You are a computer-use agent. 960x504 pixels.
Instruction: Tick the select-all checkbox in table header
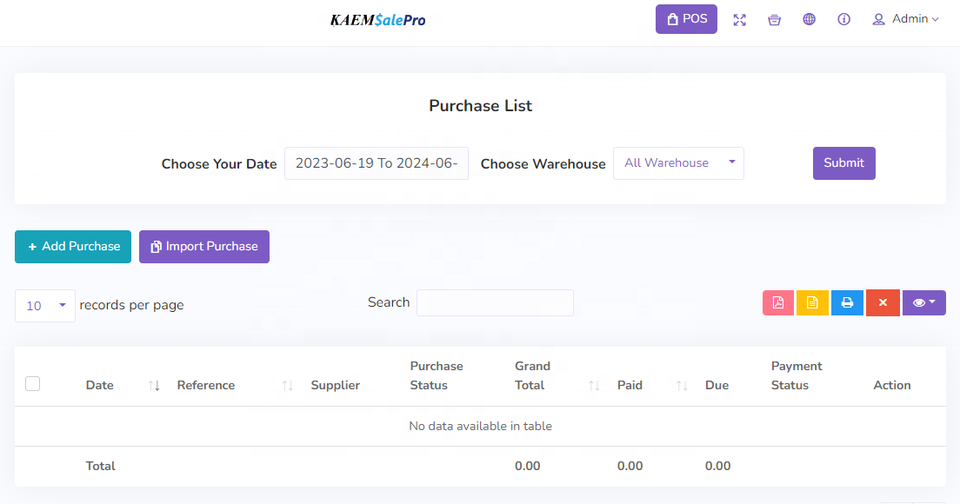click(32, 384)
